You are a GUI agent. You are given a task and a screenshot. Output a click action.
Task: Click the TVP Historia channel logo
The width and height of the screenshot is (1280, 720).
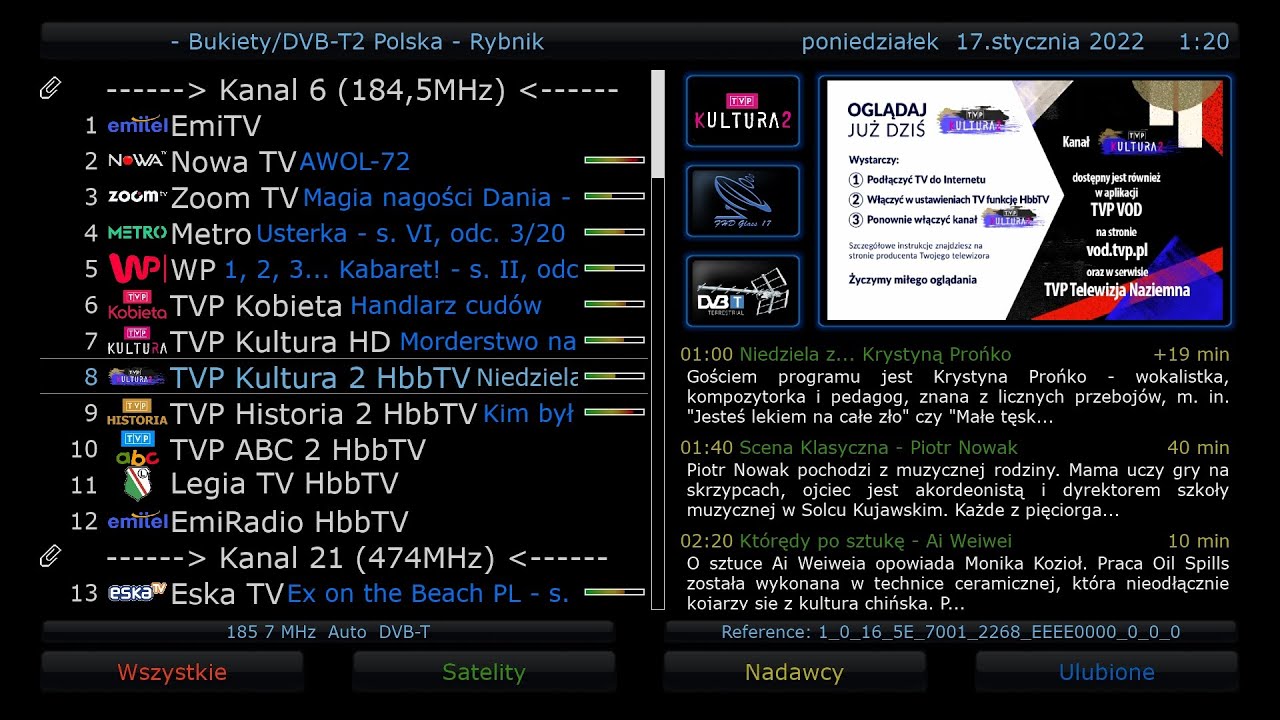point(137,413)
